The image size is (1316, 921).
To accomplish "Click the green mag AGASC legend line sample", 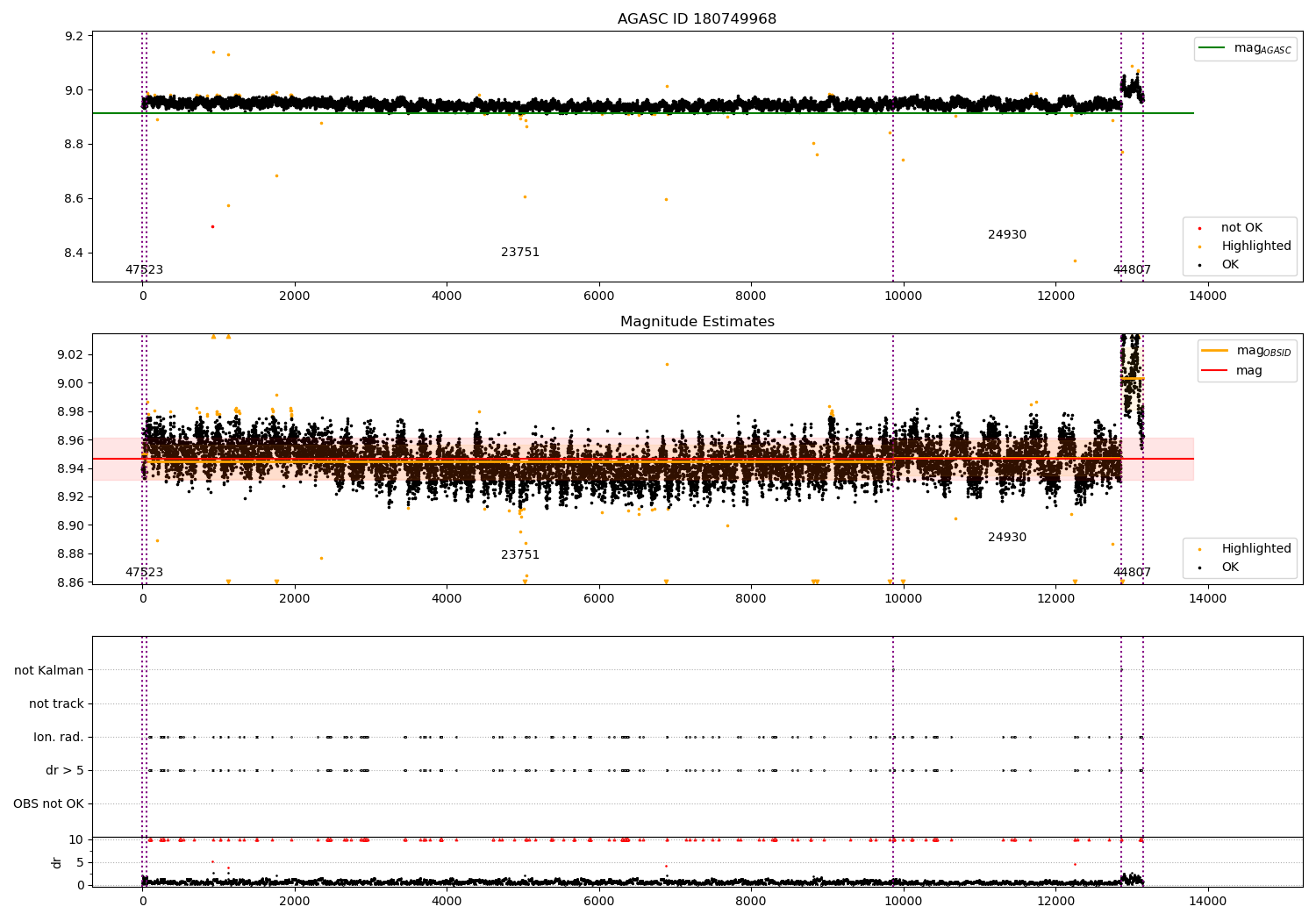I will (1212, 48).
